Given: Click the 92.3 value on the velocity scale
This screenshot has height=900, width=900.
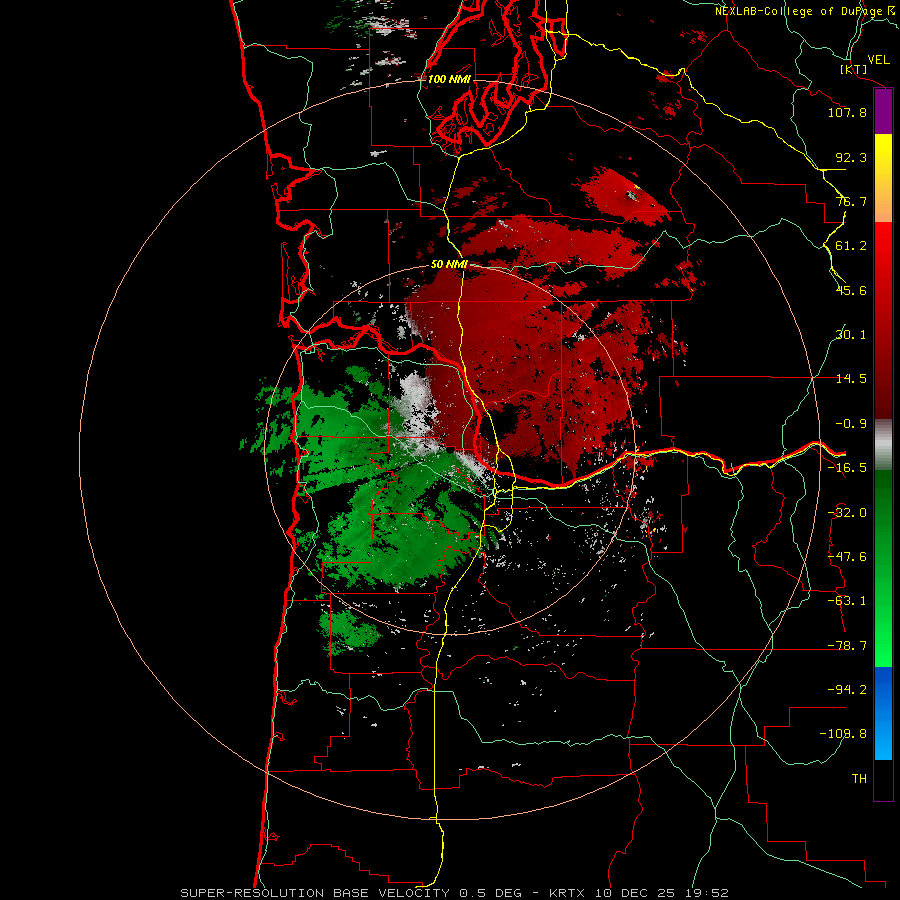Looking at the screenshot, I should click(851, 157).
